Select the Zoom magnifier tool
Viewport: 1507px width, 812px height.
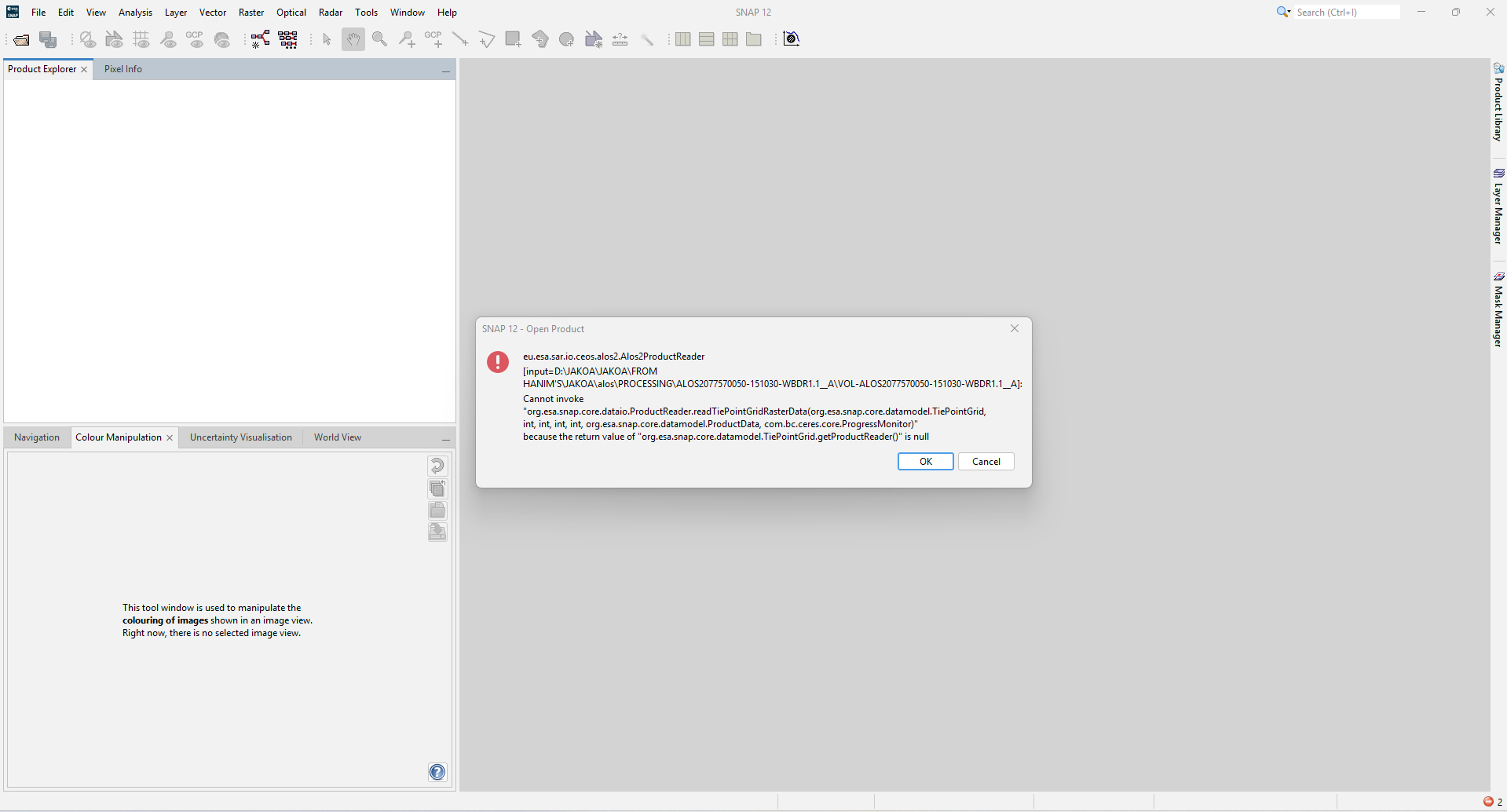pos(380,39)
